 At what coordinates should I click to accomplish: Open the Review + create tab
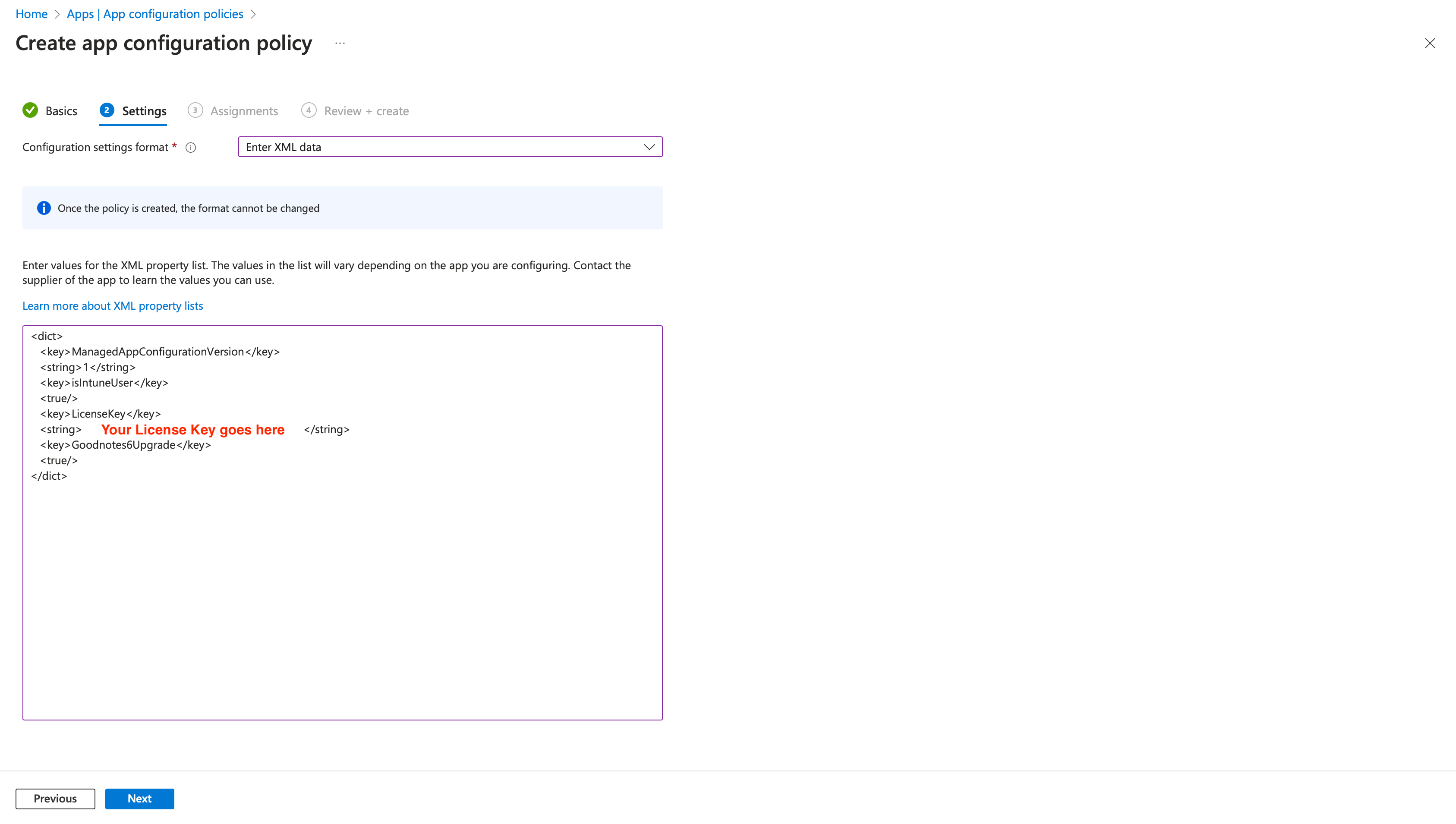pos(366,111)
